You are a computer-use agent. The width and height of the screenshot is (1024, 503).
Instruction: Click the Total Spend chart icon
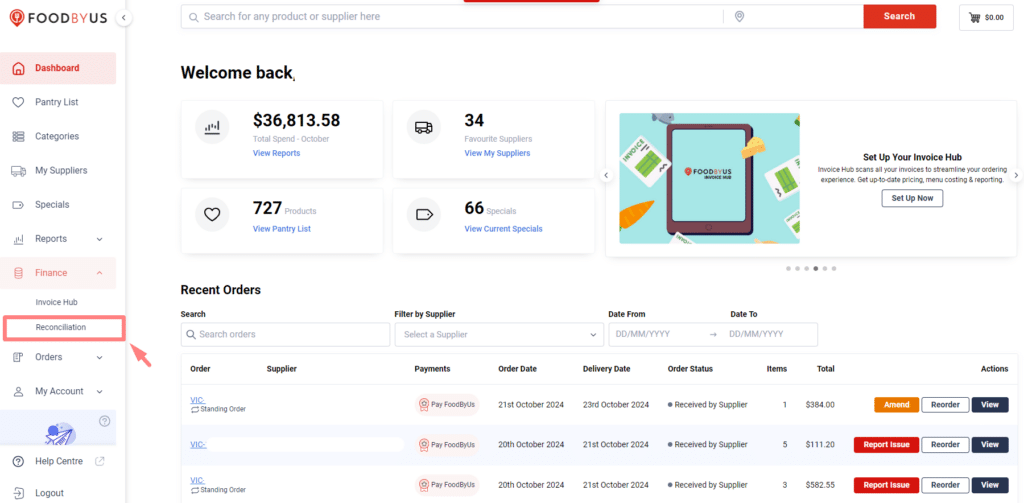[212, 127]
